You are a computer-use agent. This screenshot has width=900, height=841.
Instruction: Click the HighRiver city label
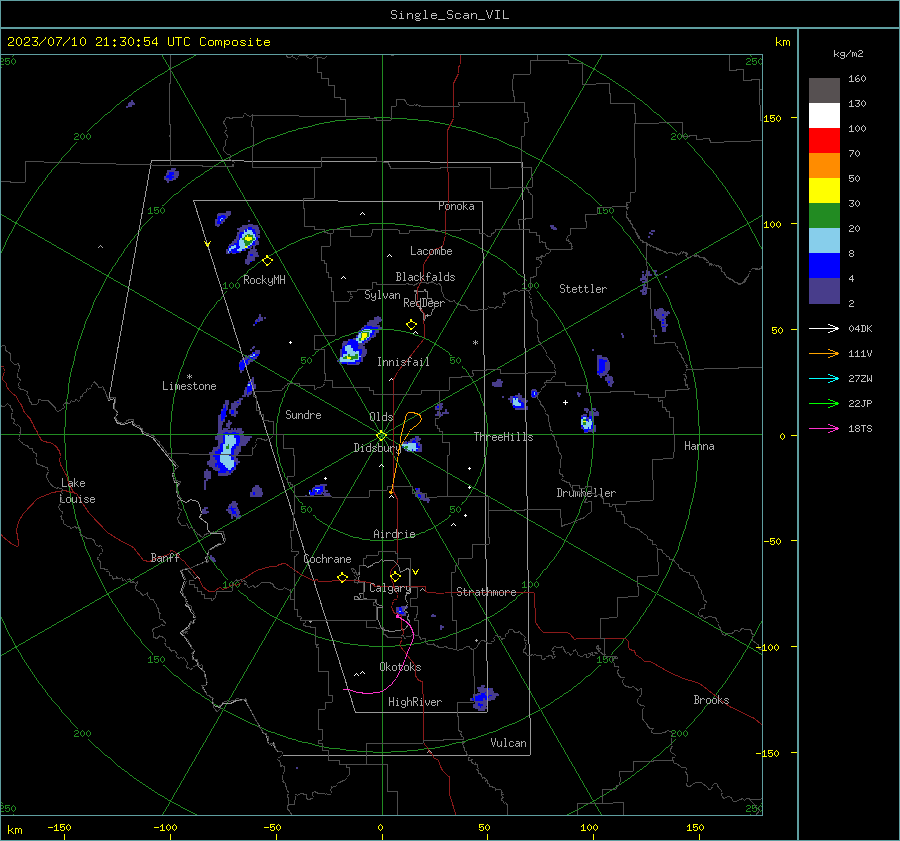(x=415, y=702)
